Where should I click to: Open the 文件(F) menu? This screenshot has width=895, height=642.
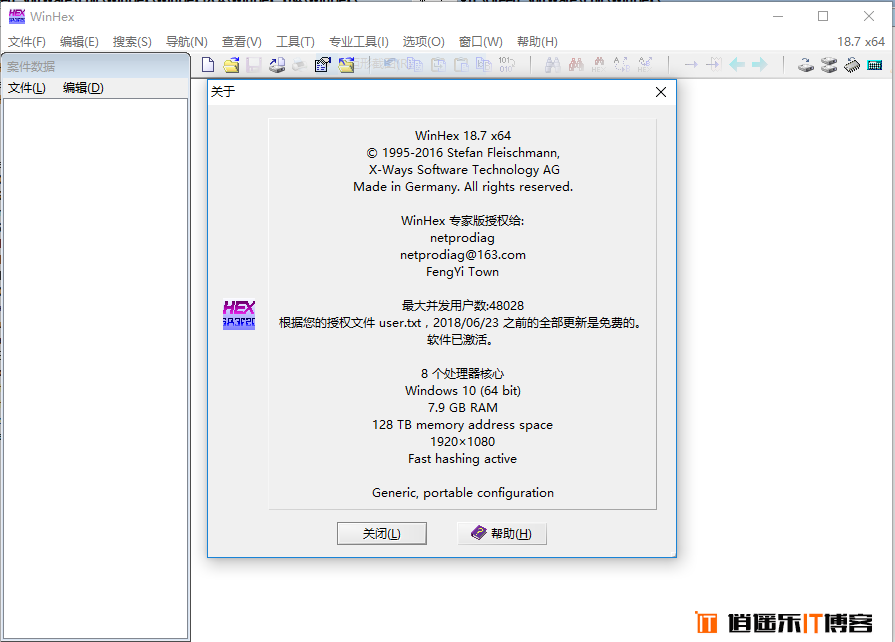[x=27, y=42]
